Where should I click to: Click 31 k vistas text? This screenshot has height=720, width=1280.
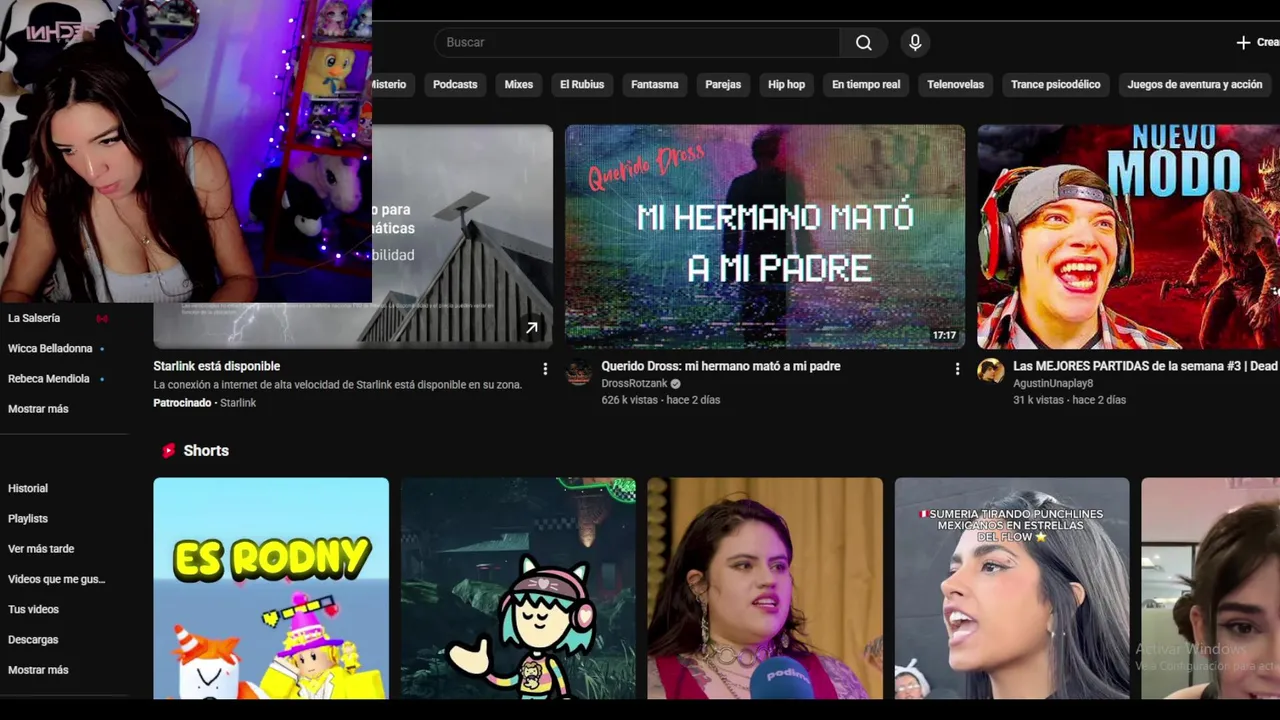(1039, 400)
